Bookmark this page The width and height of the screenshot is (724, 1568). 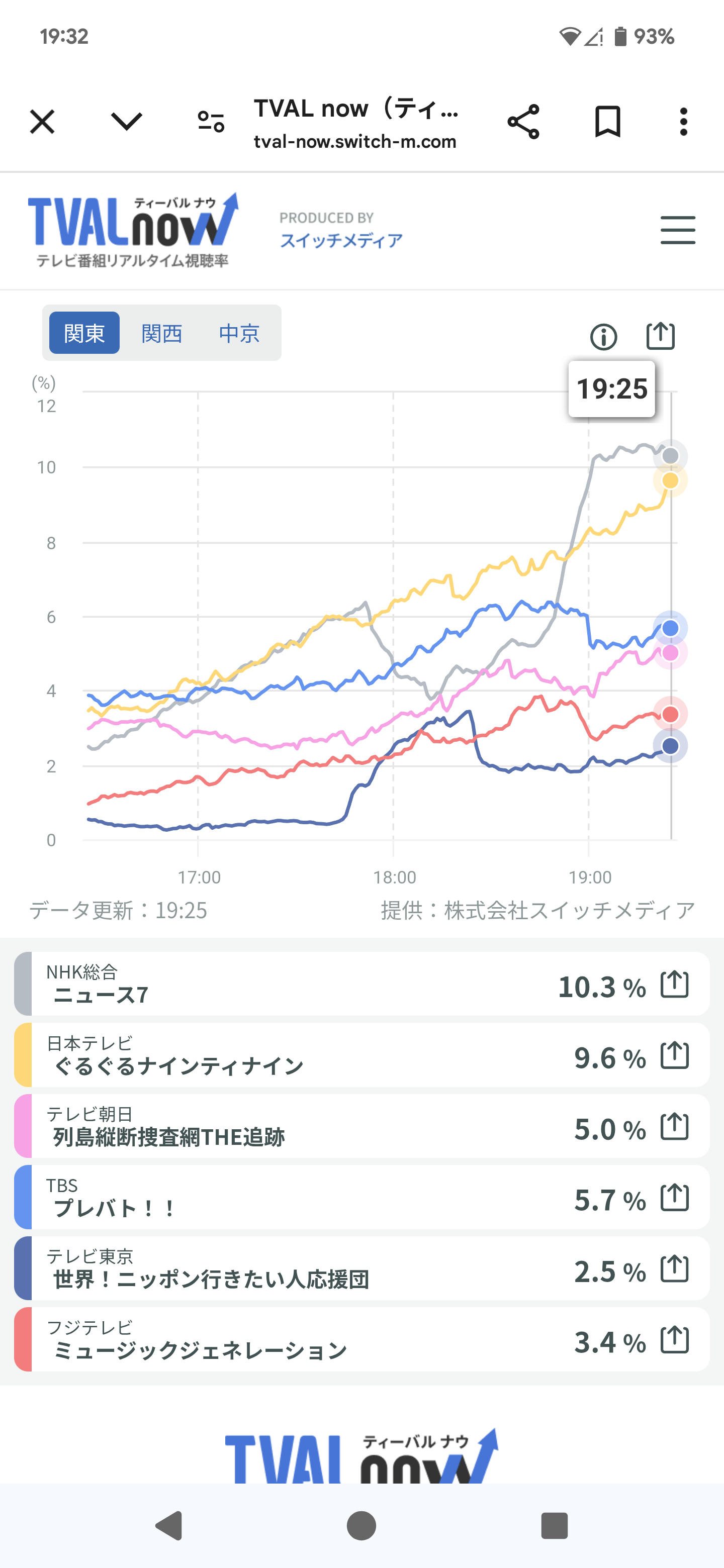coord(607,122)
